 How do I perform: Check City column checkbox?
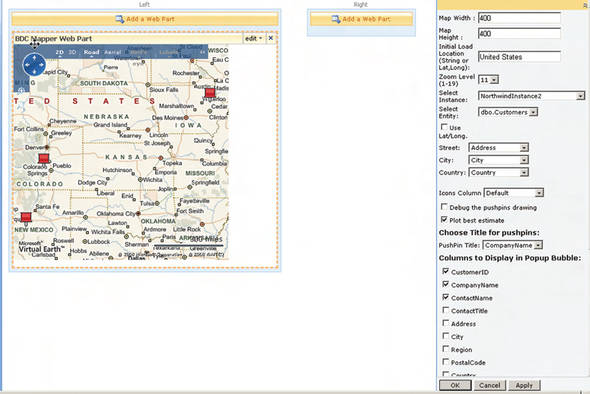pyautogui.click(x=446, y=336)
